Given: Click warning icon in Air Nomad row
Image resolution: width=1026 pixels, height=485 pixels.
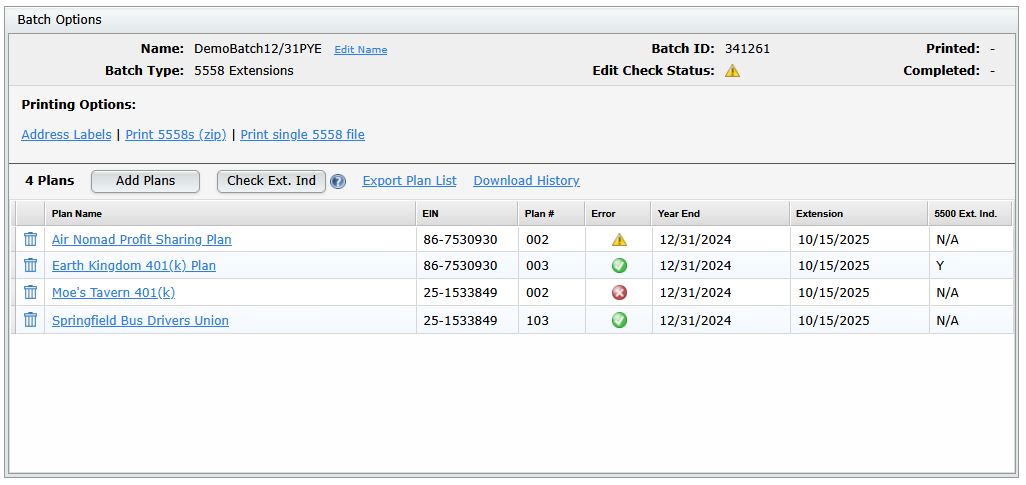Looking at the screenshot, I should tap(619, 240).
